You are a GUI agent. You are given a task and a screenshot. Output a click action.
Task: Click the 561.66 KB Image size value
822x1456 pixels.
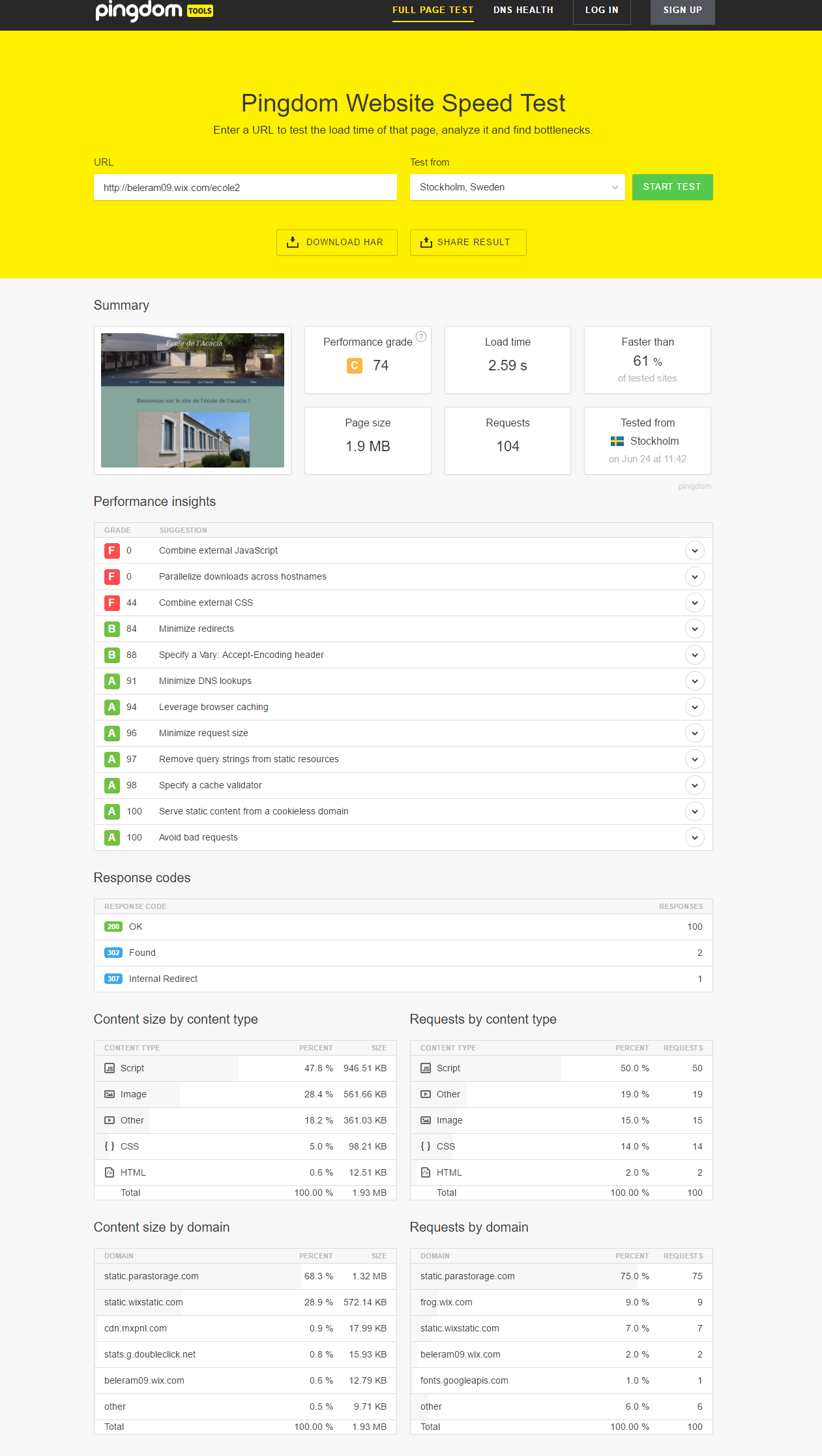coord(365,1095)
